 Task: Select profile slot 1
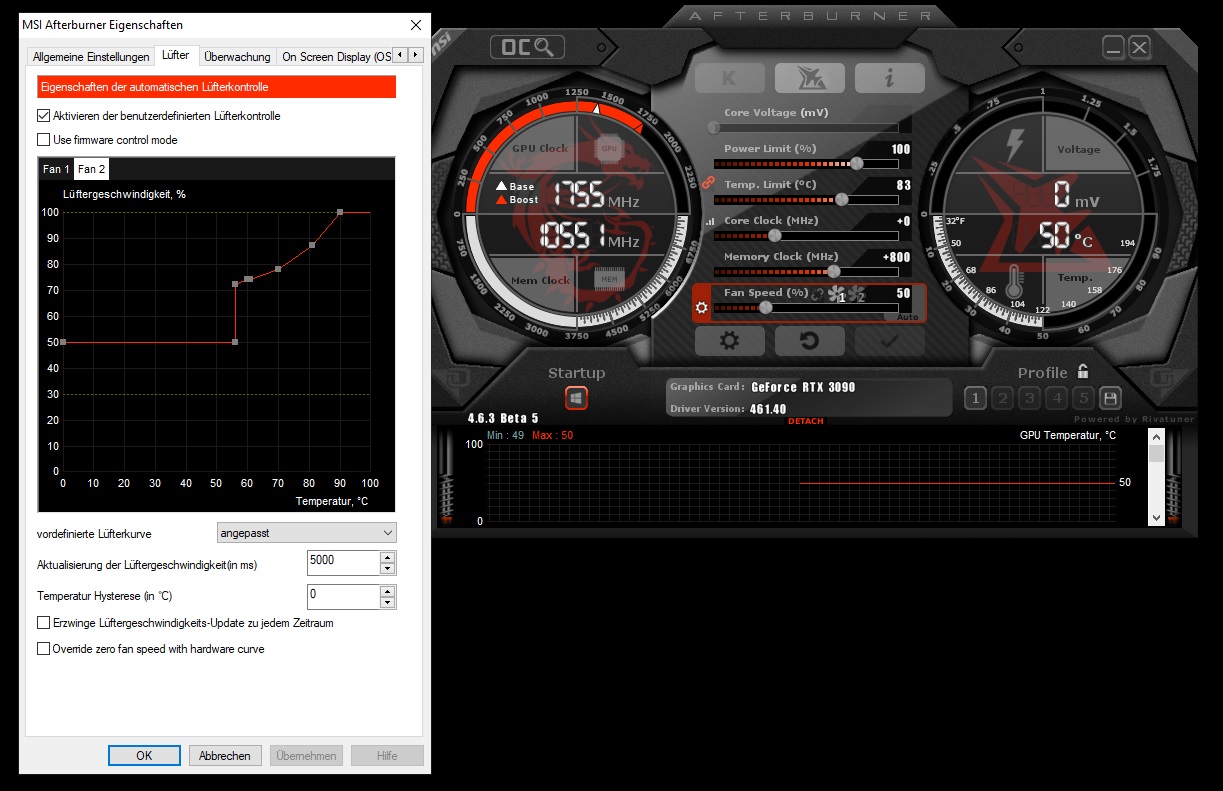(x=975, y=398)
